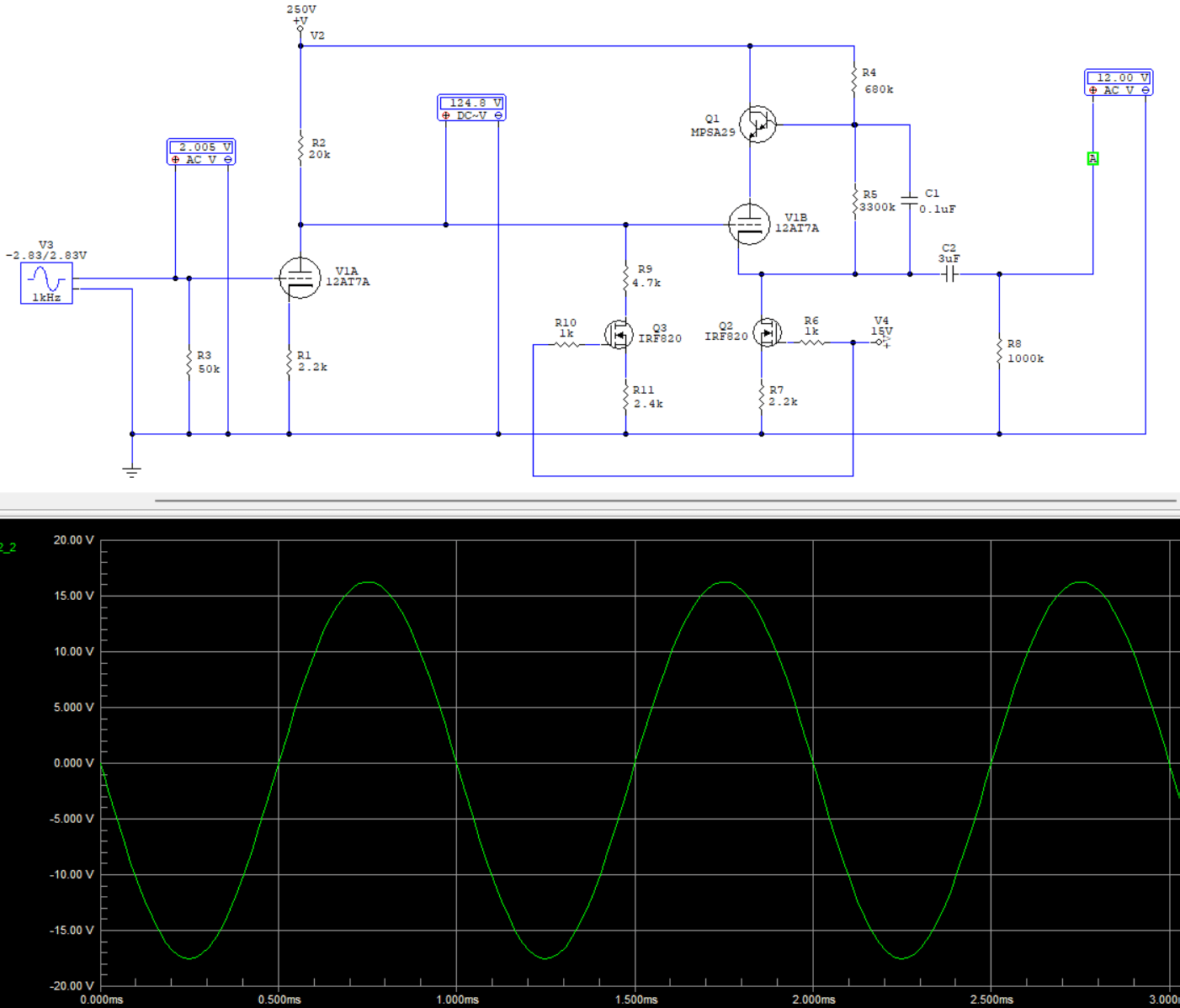
Task: Click the 0.1uF value label
Action: pyautogui.click(x=938, y=209)
